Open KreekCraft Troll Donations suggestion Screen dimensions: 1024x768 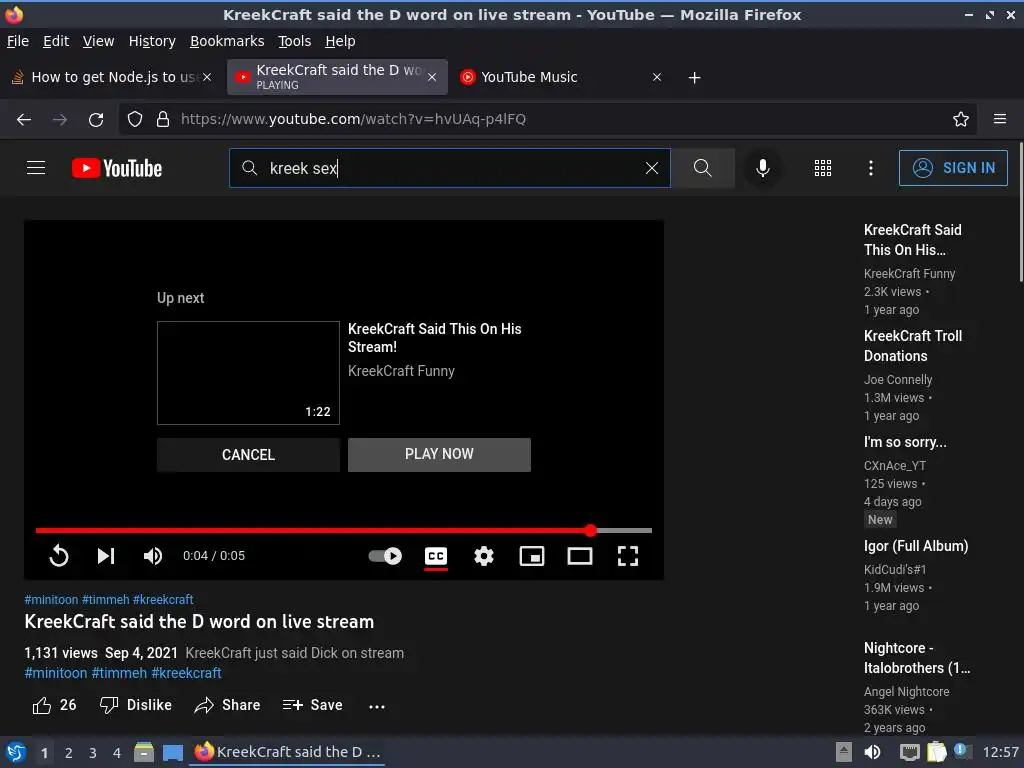[913, 345]
